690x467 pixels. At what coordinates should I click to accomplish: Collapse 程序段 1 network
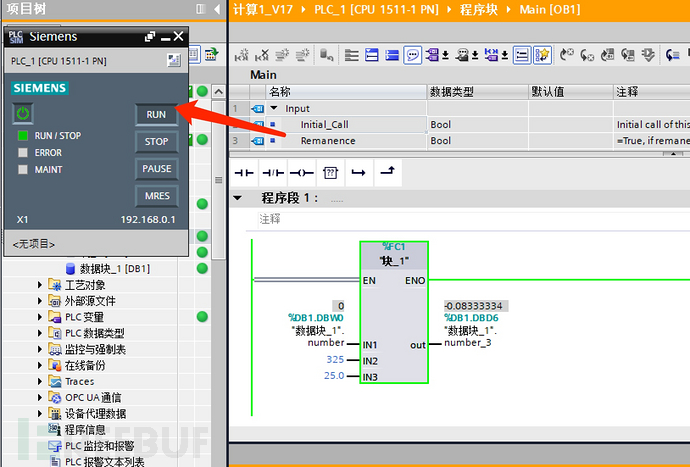click(238, 198)
